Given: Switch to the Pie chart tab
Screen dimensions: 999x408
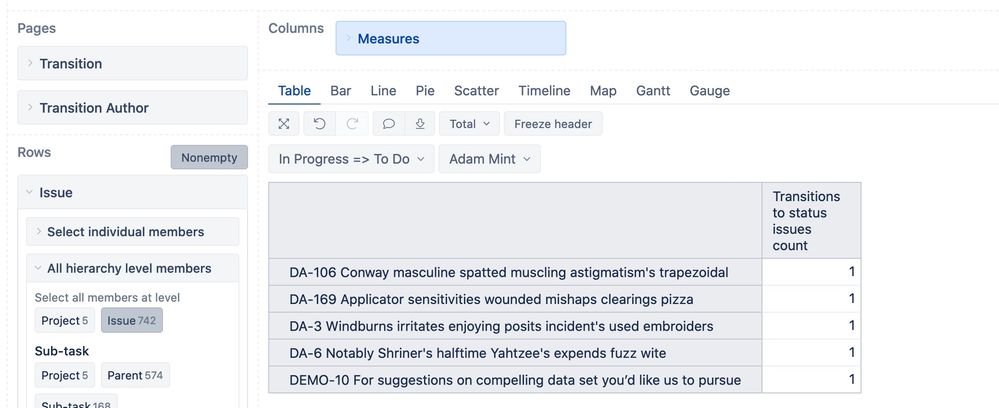Looking at the screenshot, I should (425, 91).
